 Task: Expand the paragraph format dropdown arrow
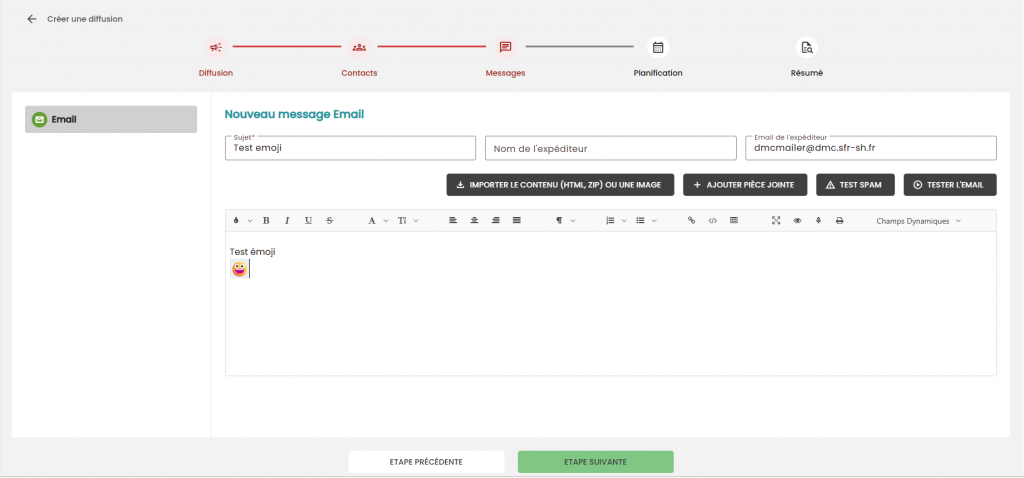(573, 221)
